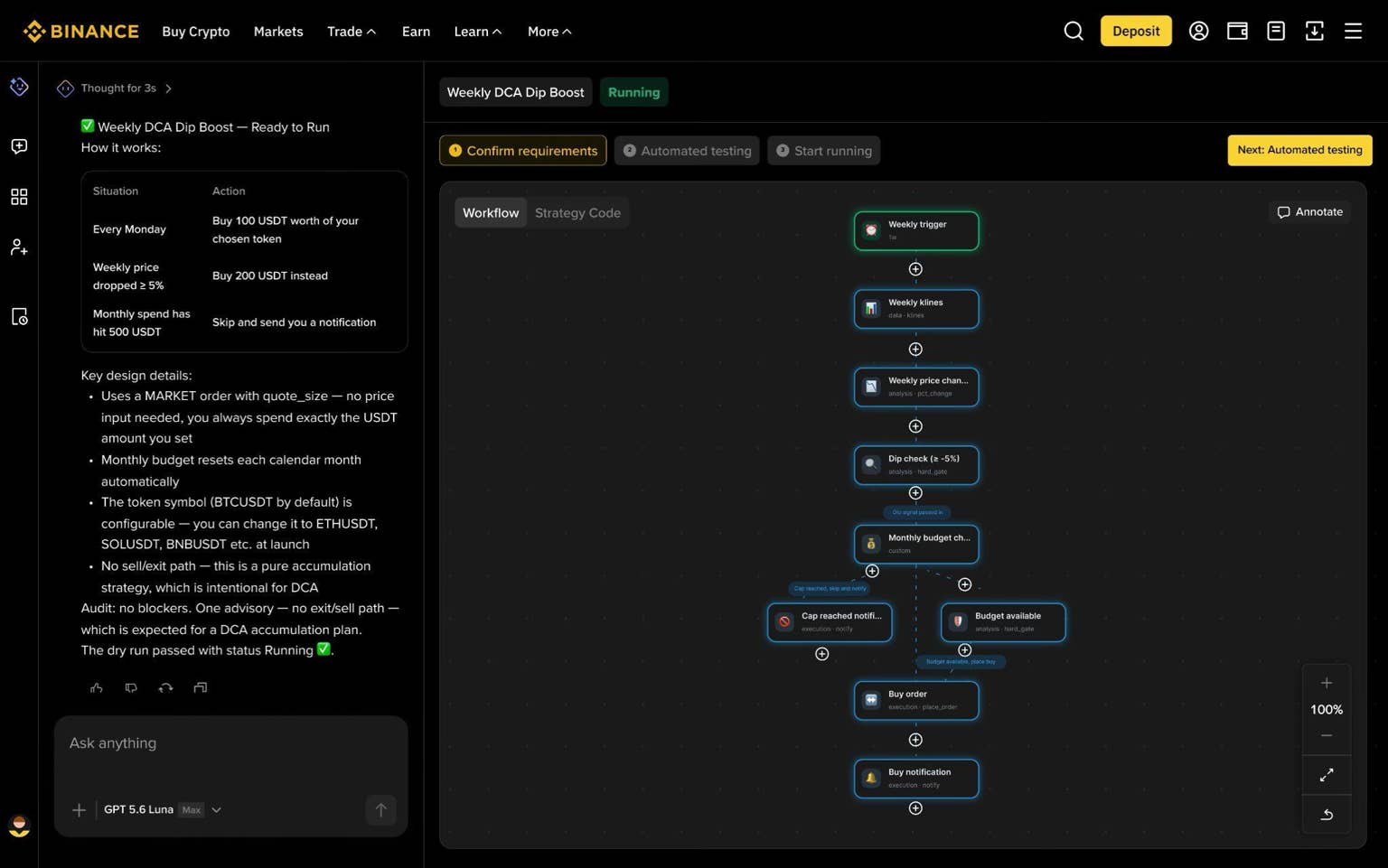
Task: Select the Weekly trigger node
Action: click(x=916, y=230)
